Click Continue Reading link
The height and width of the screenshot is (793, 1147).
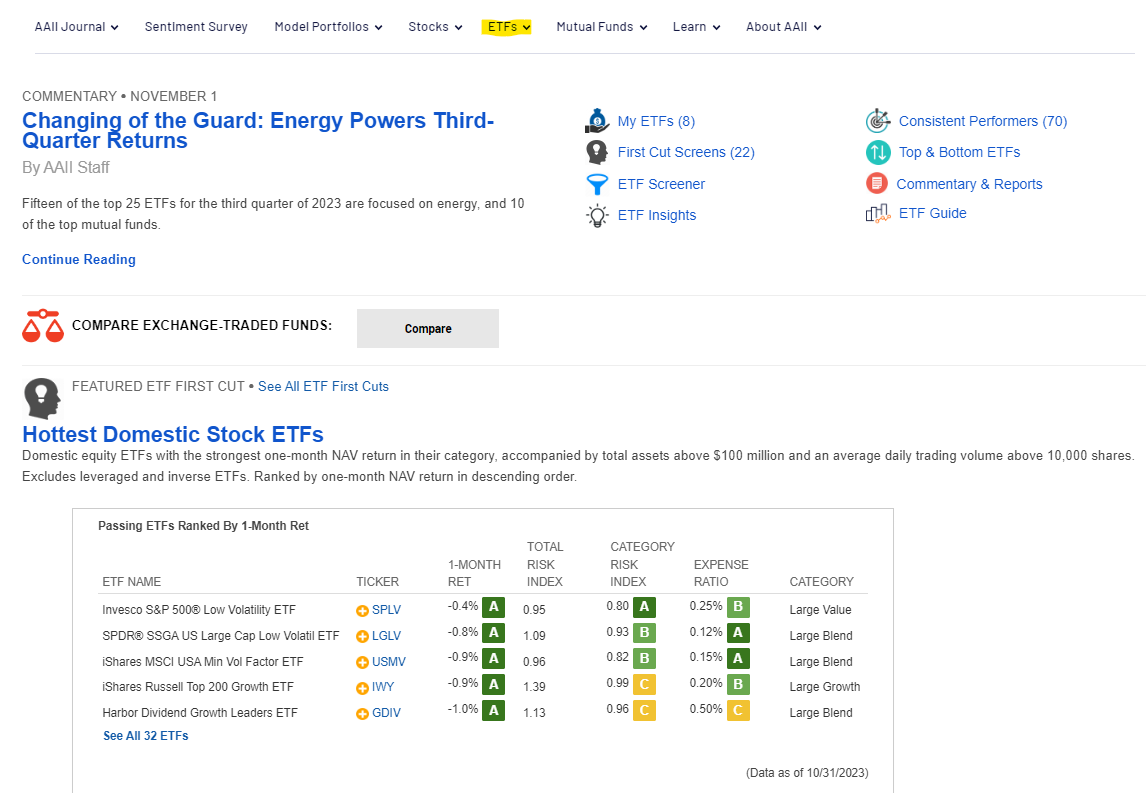pos(79,260)
